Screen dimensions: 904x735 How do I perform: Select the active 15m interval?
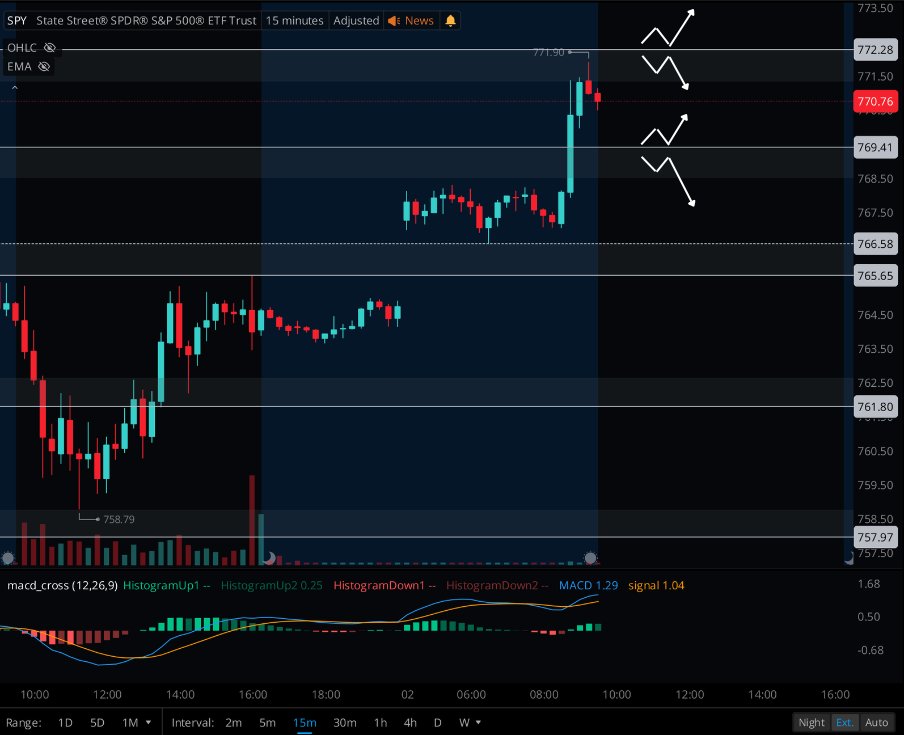point(304,722)
